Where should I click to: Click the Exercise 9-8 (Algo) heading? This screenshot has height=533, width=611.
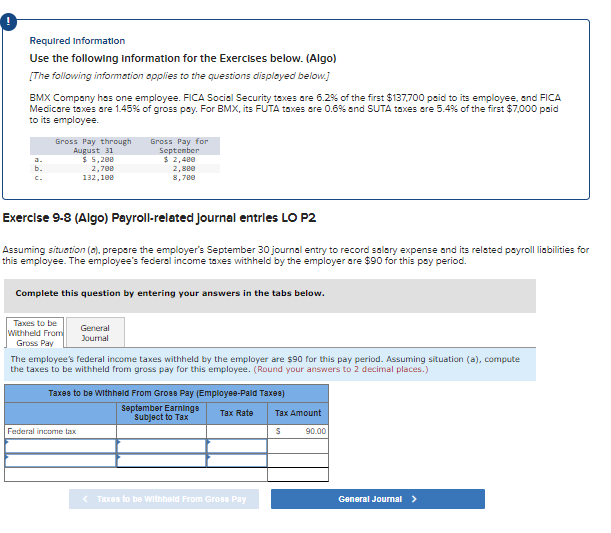click(159, 218)
